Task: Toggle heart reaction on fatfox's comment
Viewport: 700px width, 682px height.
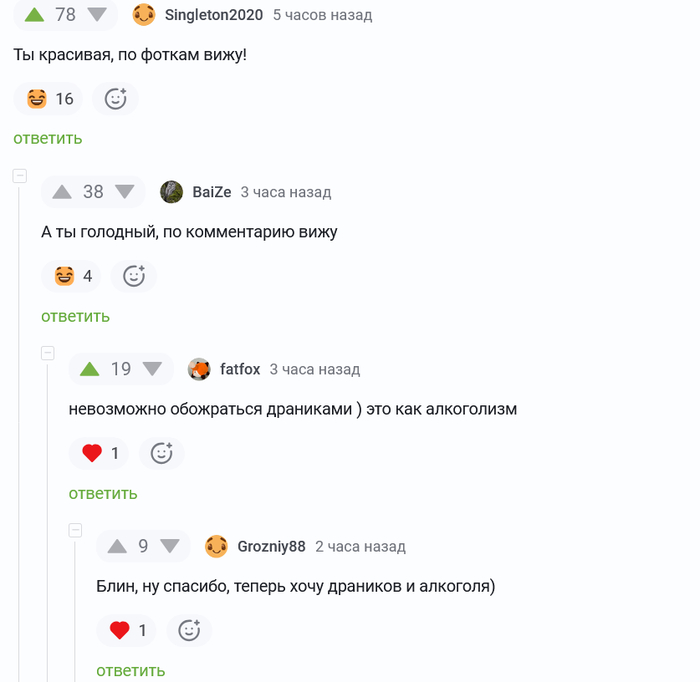Action: 99,453
